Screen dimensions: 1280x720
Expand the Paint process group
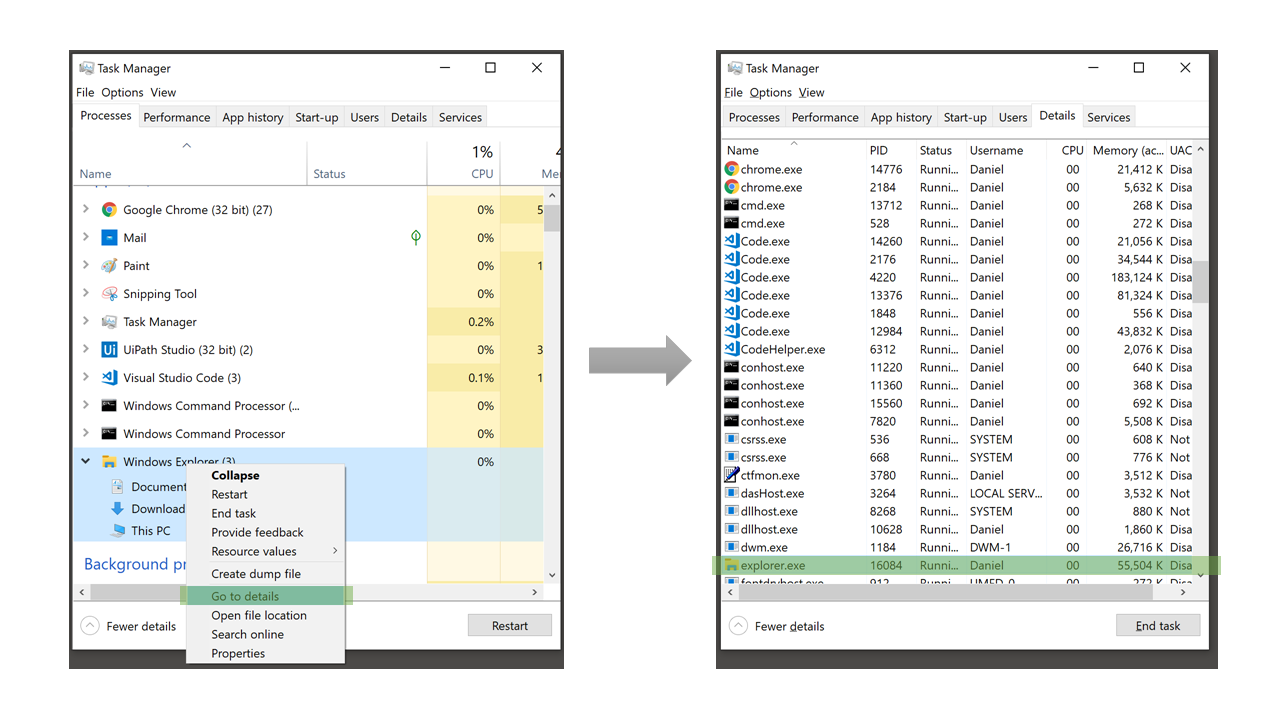(86, 266)
